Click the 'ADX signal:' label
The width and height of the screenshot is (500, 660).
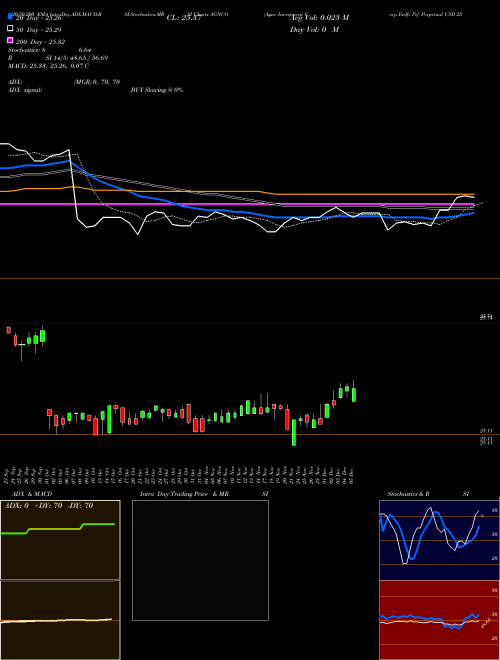point(25,90)
